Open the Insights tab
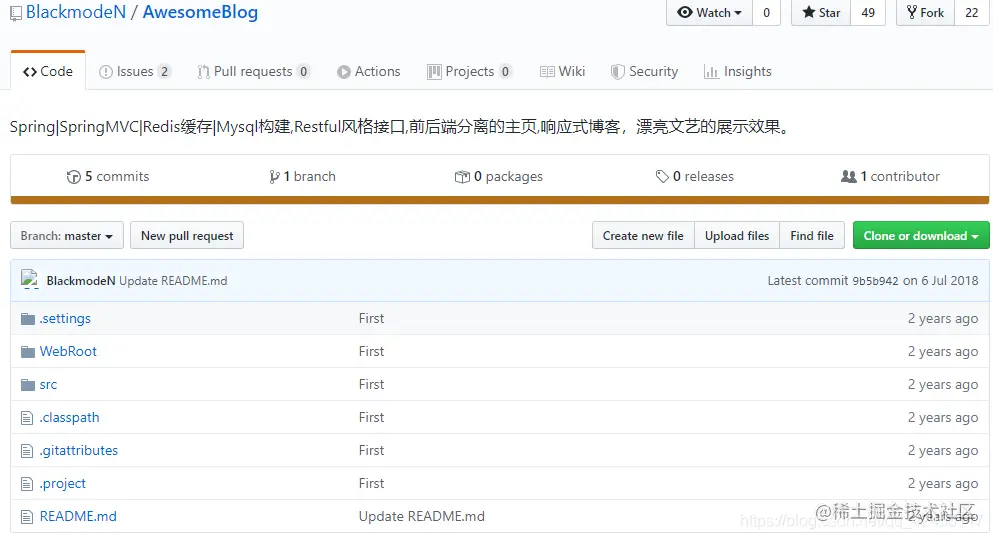This screenshot has width=993, height=539. click(x=738, y=72)
